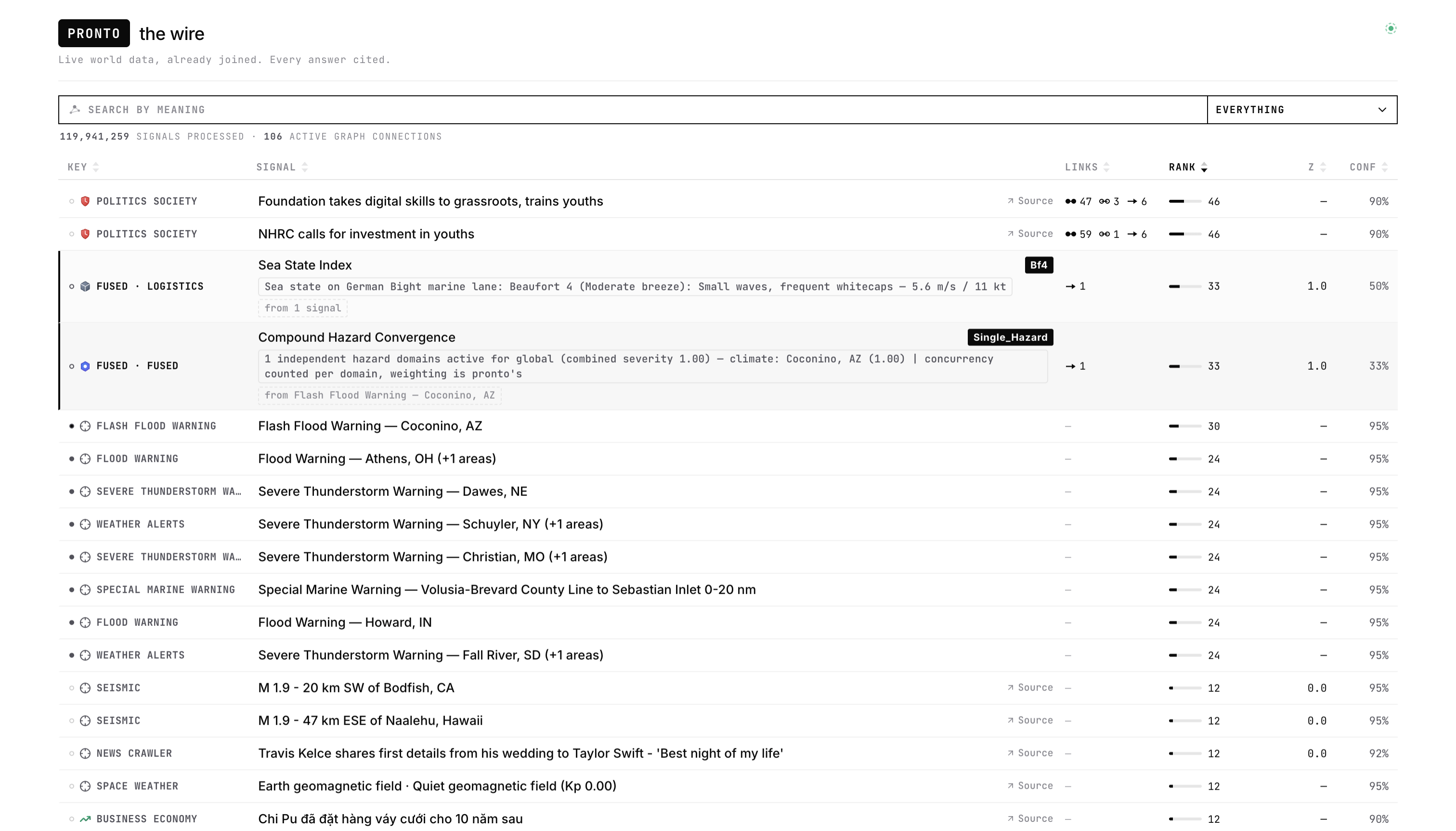The height and width of the screenshot is (831, 1456).
Task: Toggle the status dot on Flash Flood Warning Coconino row
Action: coord(71,427)
